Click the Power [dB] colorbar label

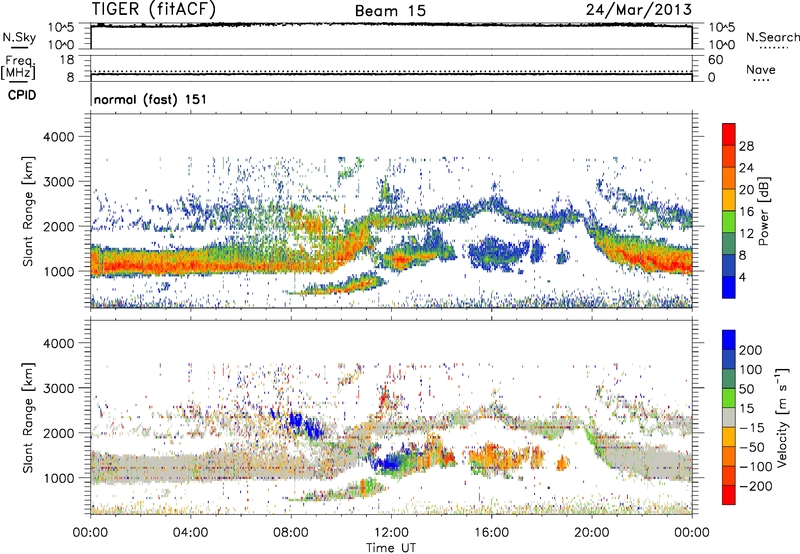pyautogui.click(x=764, y=211)
